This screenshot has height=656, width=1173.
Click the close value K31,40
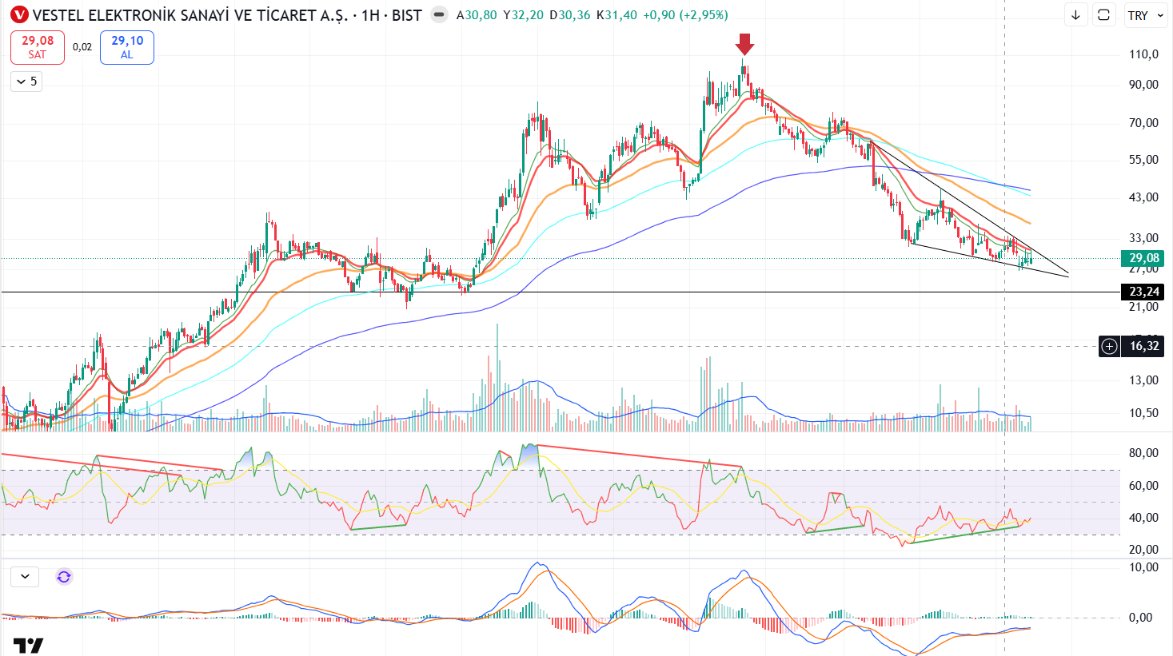tap(616, 15)
